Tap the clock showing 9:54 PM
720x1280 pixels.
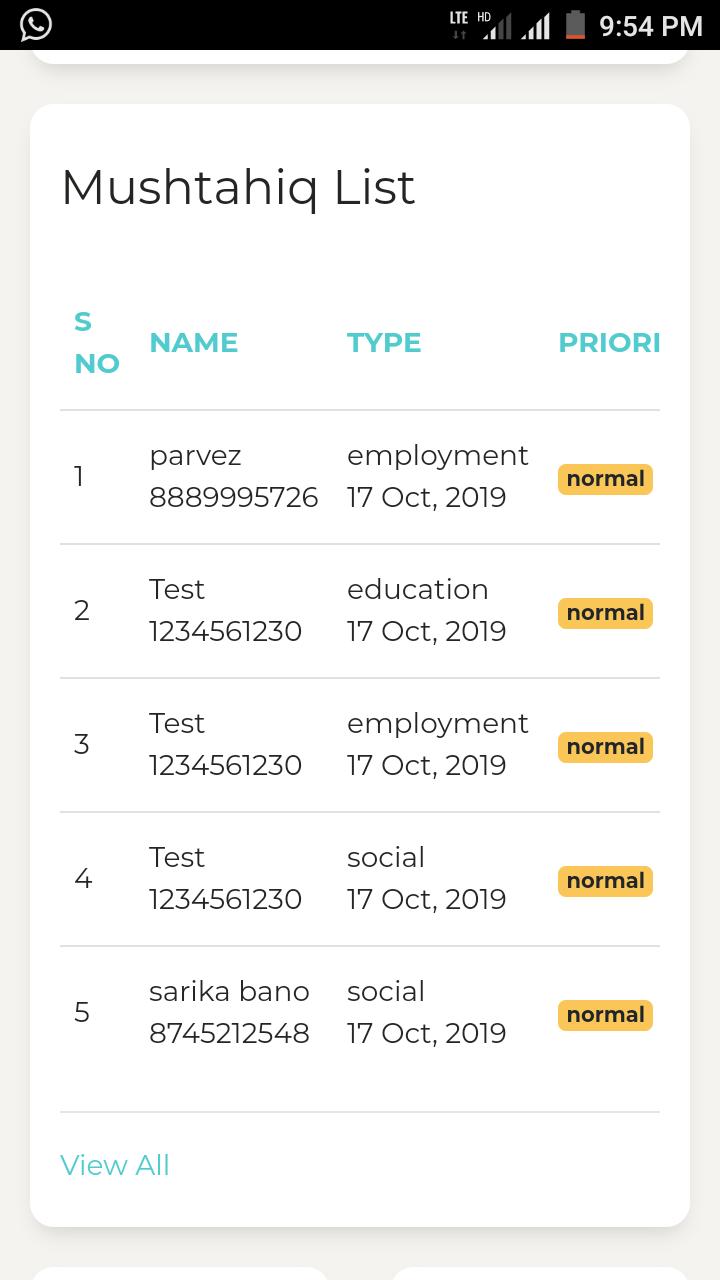651,26
